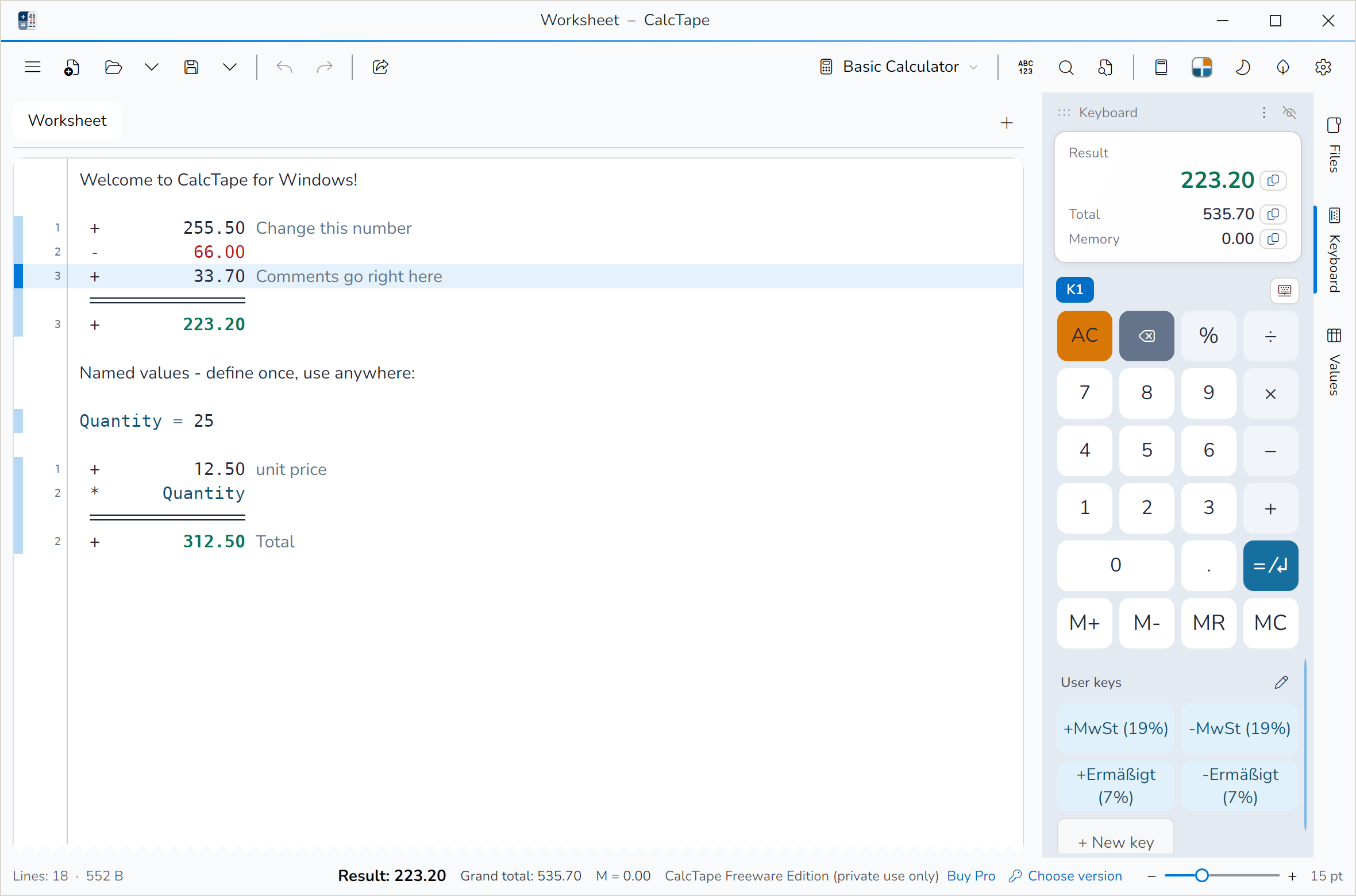The image size is (1356, 896).
Task: Click the Buy Pro link
Action: [x=971, y=876]
